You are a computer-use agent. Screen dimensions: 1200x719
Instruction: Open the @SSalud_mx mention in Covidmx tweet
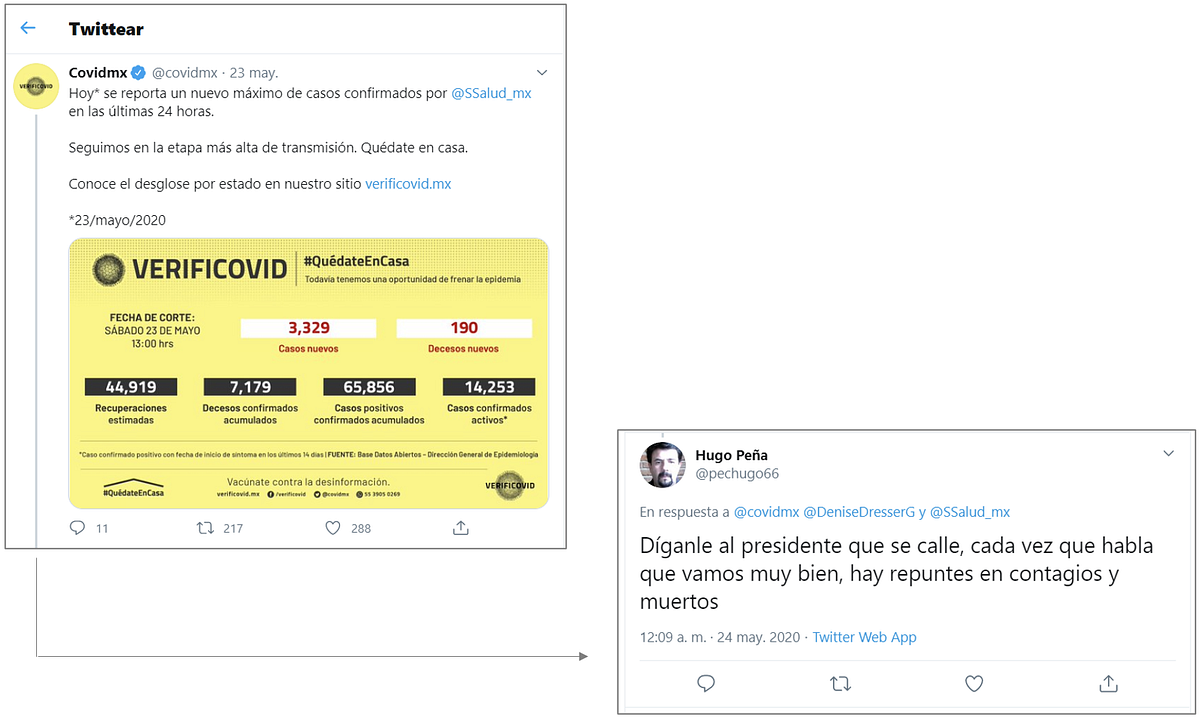point(491,93)
